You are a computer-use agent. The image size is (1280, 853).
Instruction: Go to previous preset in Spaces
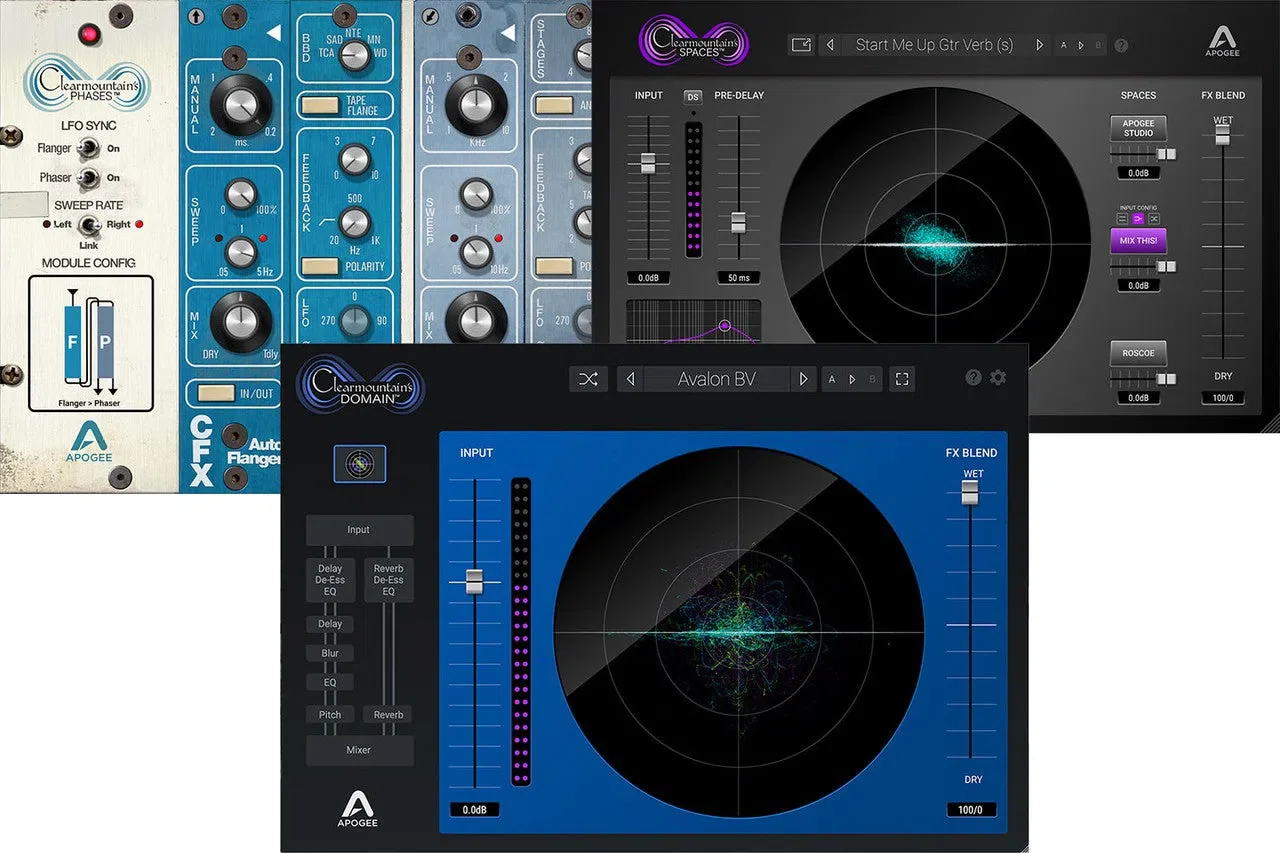[x=830, y=45]
